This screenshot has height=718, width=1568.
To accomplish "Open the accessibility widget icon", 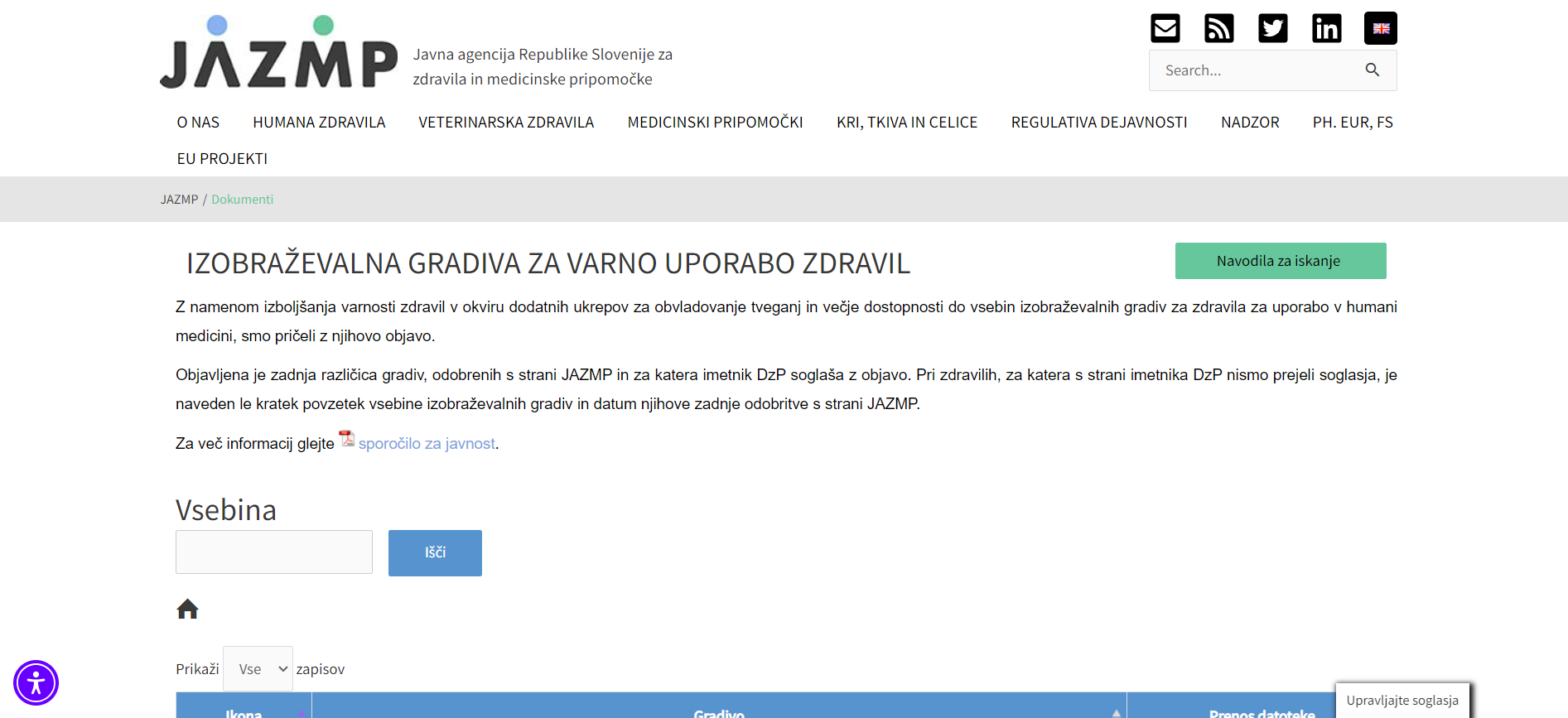I will pyautogui.click(x=36, y=683).
